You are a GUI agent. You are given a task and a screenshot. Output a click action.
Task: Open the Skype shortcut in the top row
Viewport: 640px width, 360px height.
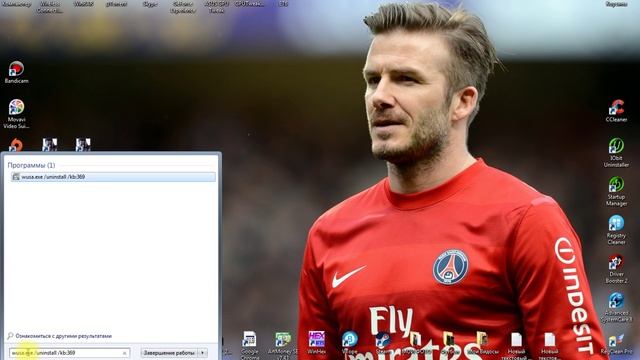(x=150, y=4)
